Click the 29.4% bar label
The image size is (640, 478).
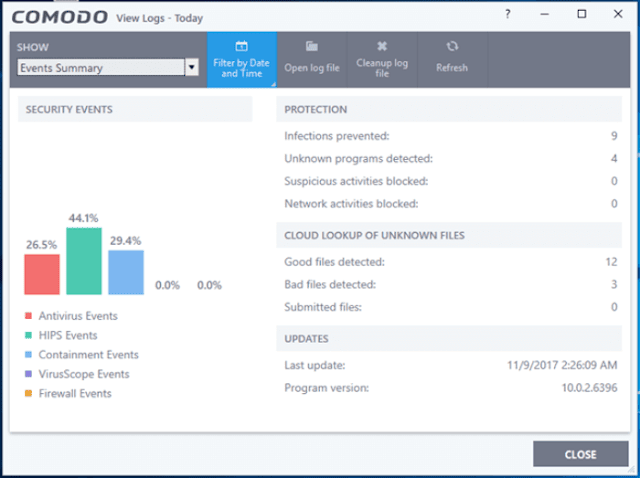(126, 241)
